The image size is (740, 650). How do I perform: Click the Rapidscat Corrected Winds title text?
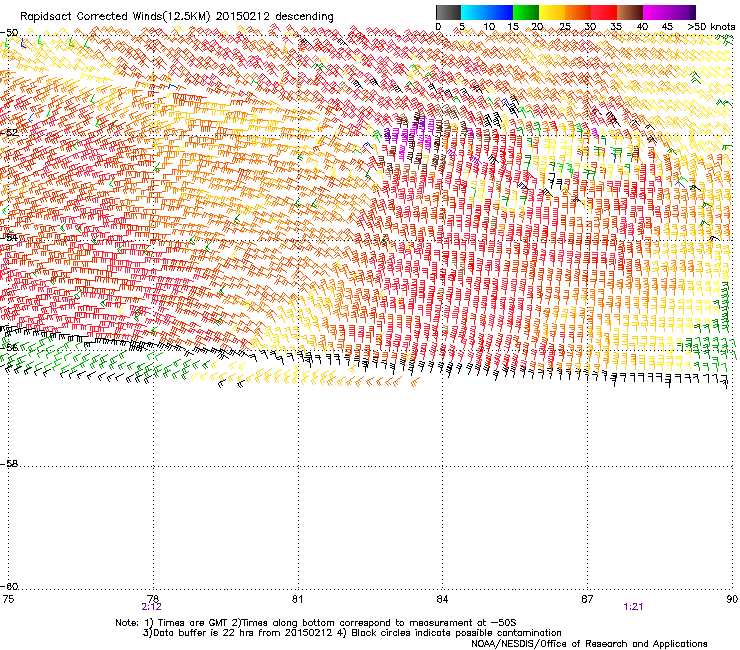point(177,16)
